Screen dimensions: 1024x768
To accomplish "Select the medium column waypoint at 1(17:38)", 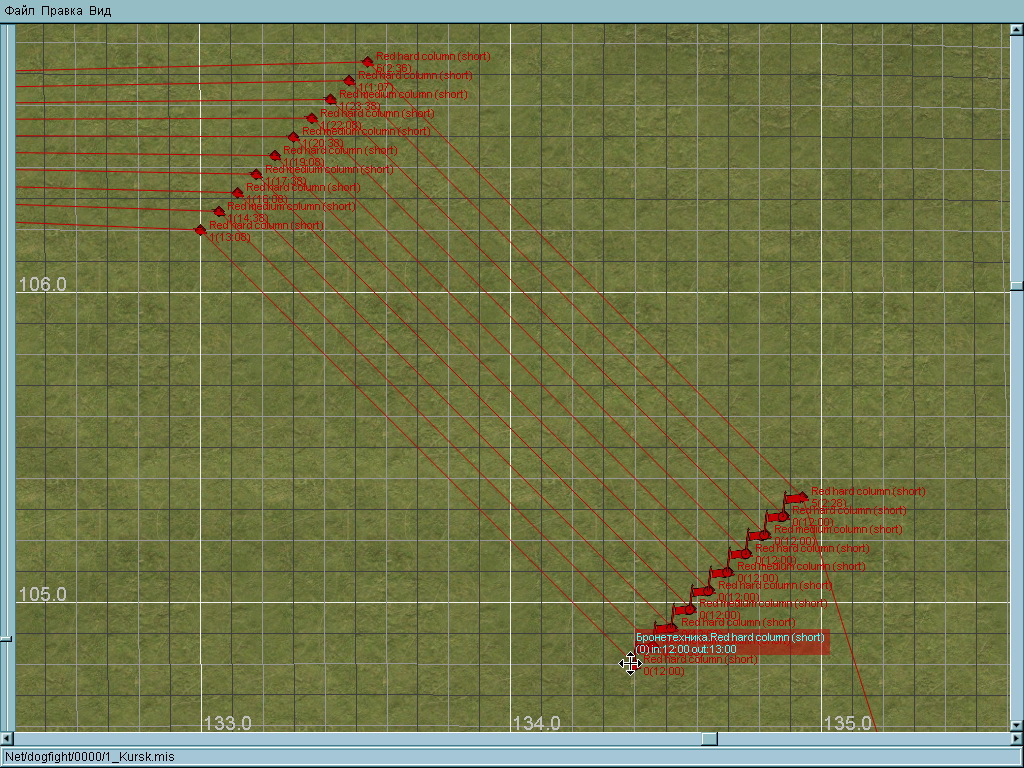I will pos(256,174).
